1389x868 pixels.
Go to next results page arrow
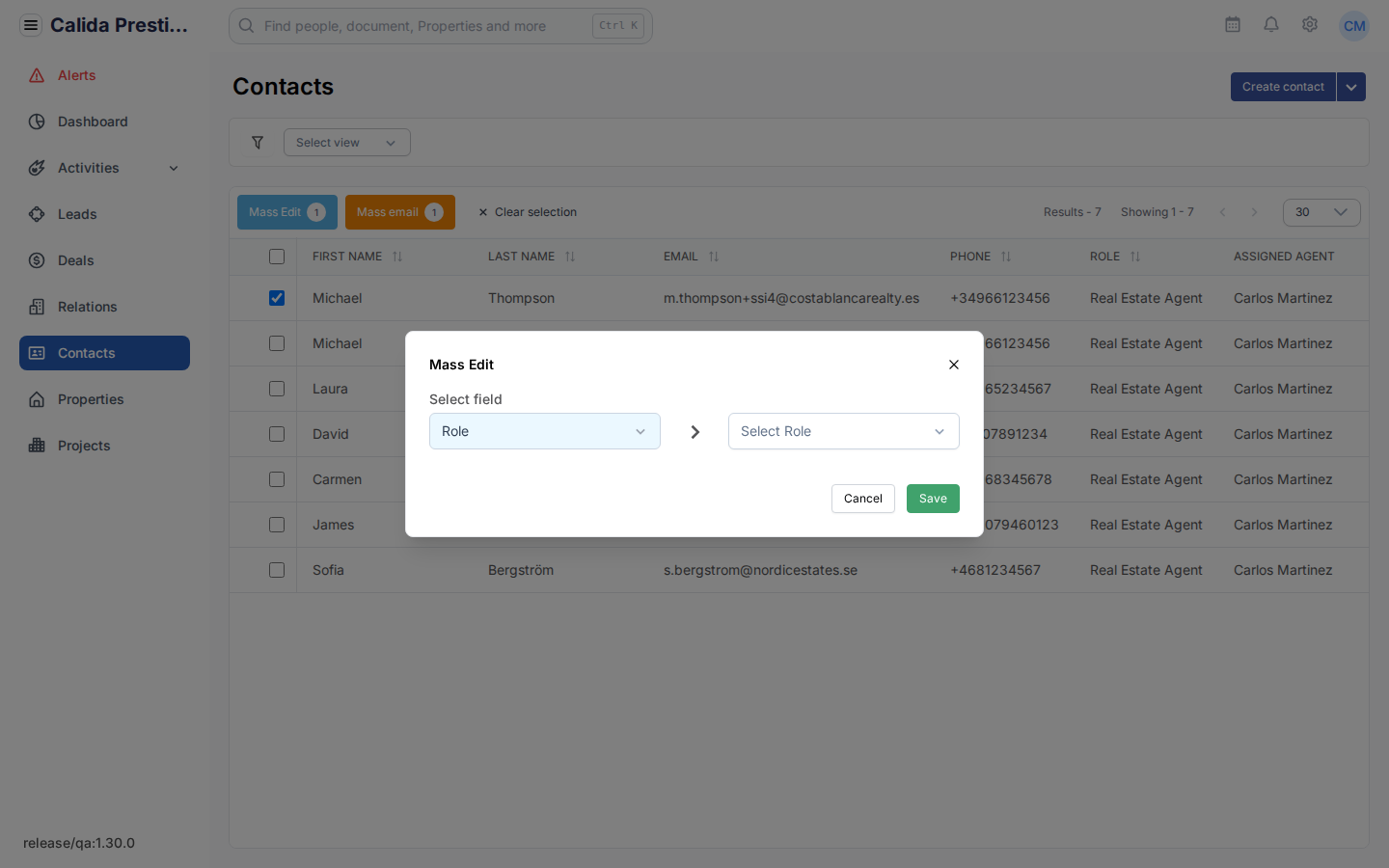(x=1254, y=212)
